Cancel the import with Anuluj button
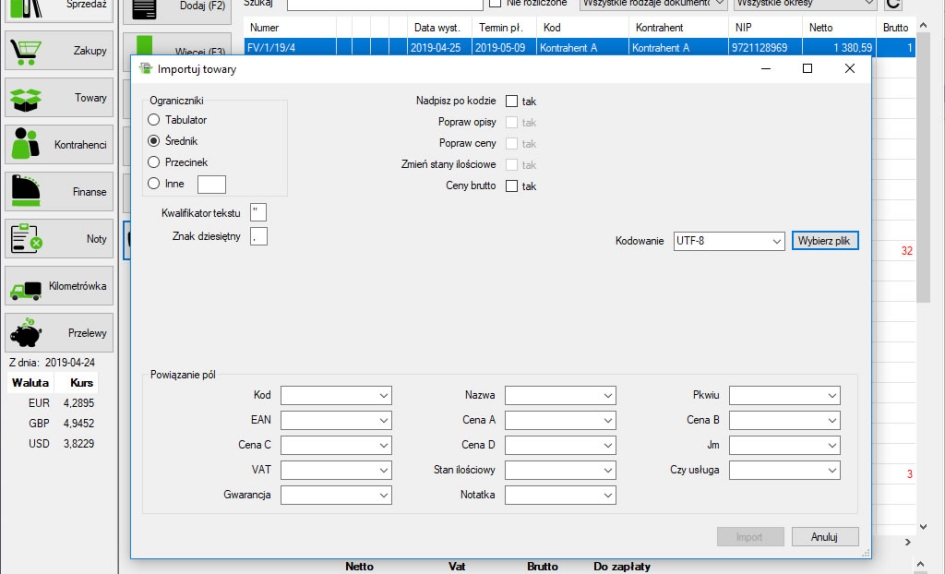 tap(824, 537)
